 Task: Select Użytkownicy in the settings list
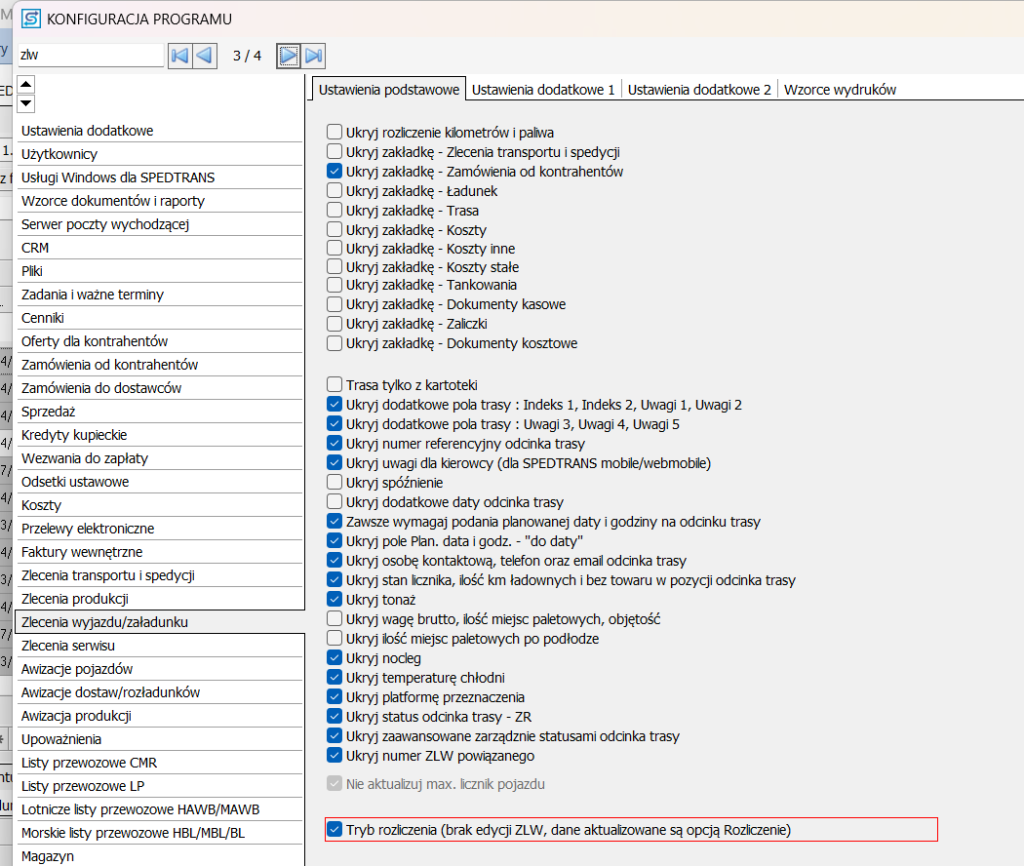click(160, 154)
